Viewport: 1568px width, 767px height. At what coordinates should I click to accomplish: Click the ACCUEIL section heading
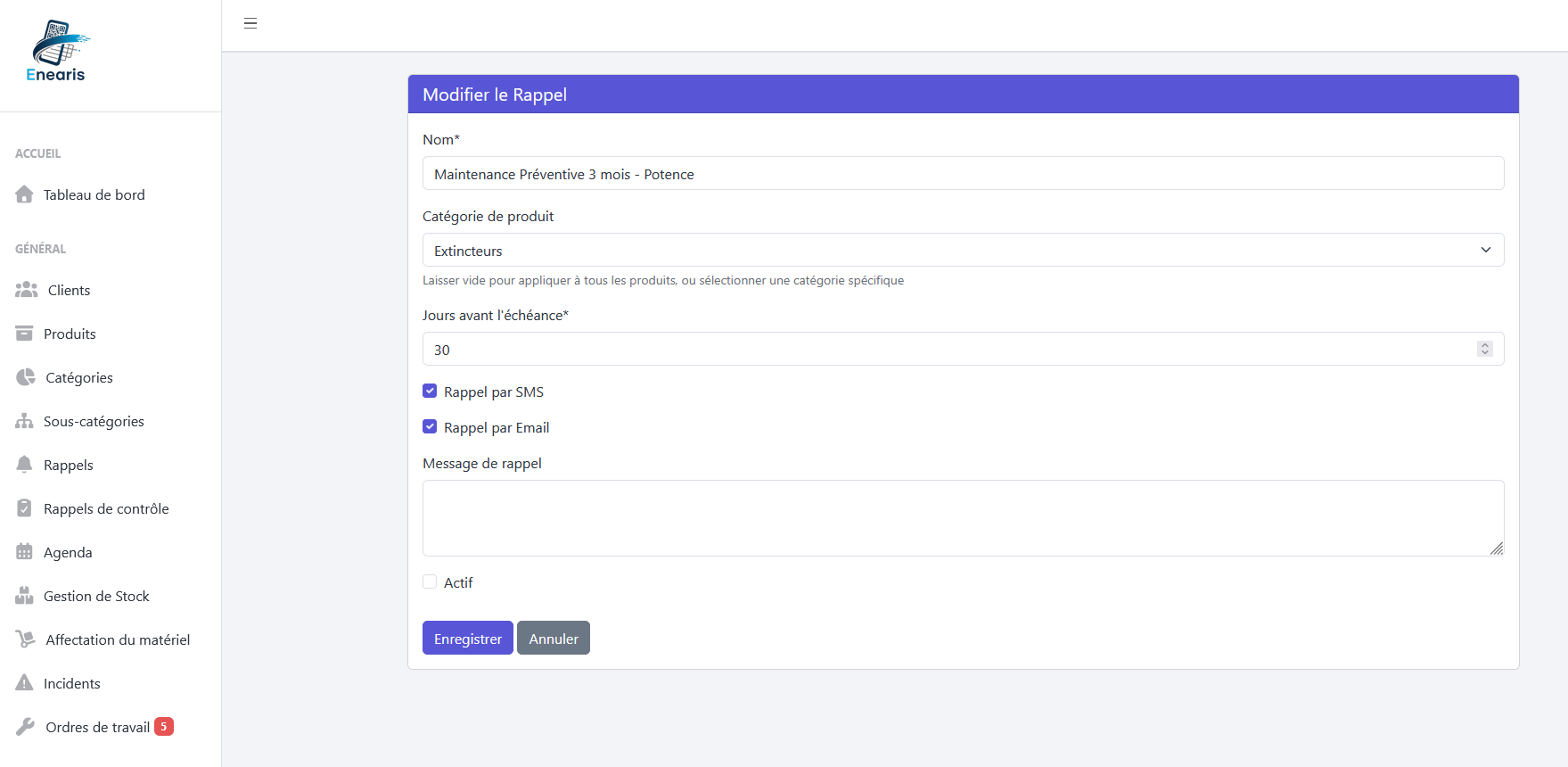coord(38,153)
